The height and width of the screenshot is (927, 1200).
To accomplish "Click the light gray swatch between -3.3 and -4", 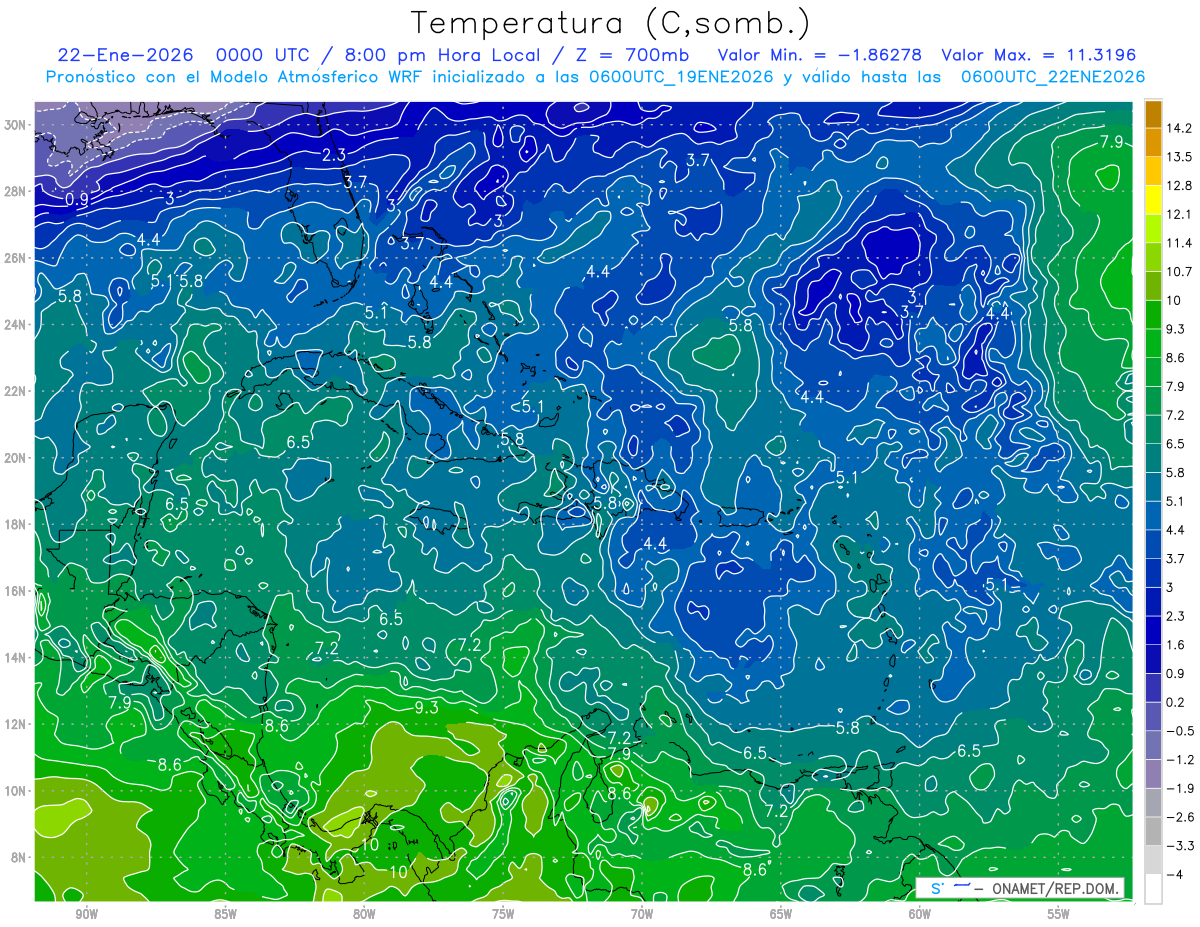I will tap(1153, 859).
